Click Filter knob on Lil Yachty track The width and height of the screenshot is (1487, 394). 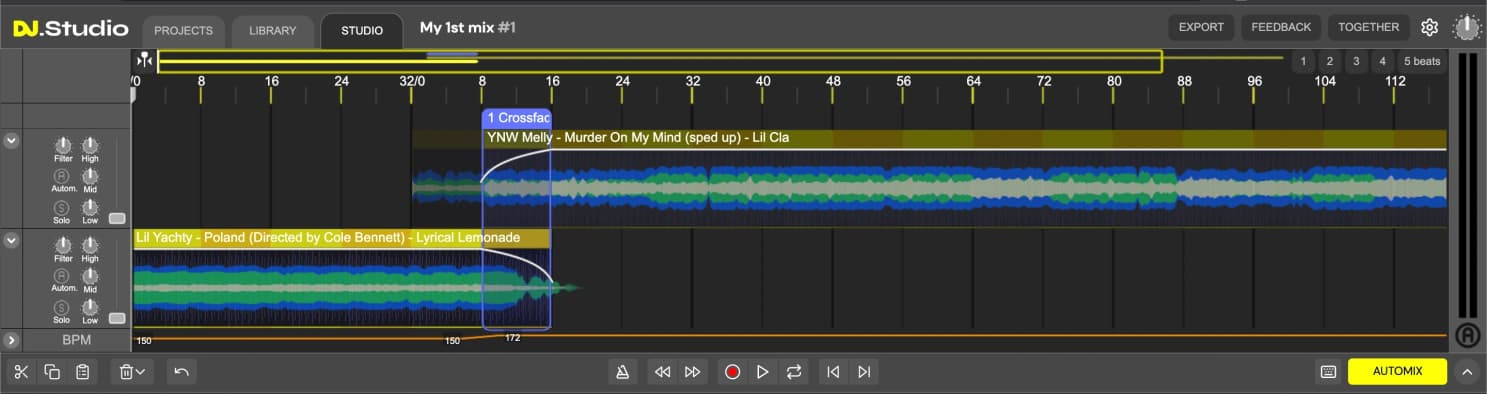tap(63, 246)
